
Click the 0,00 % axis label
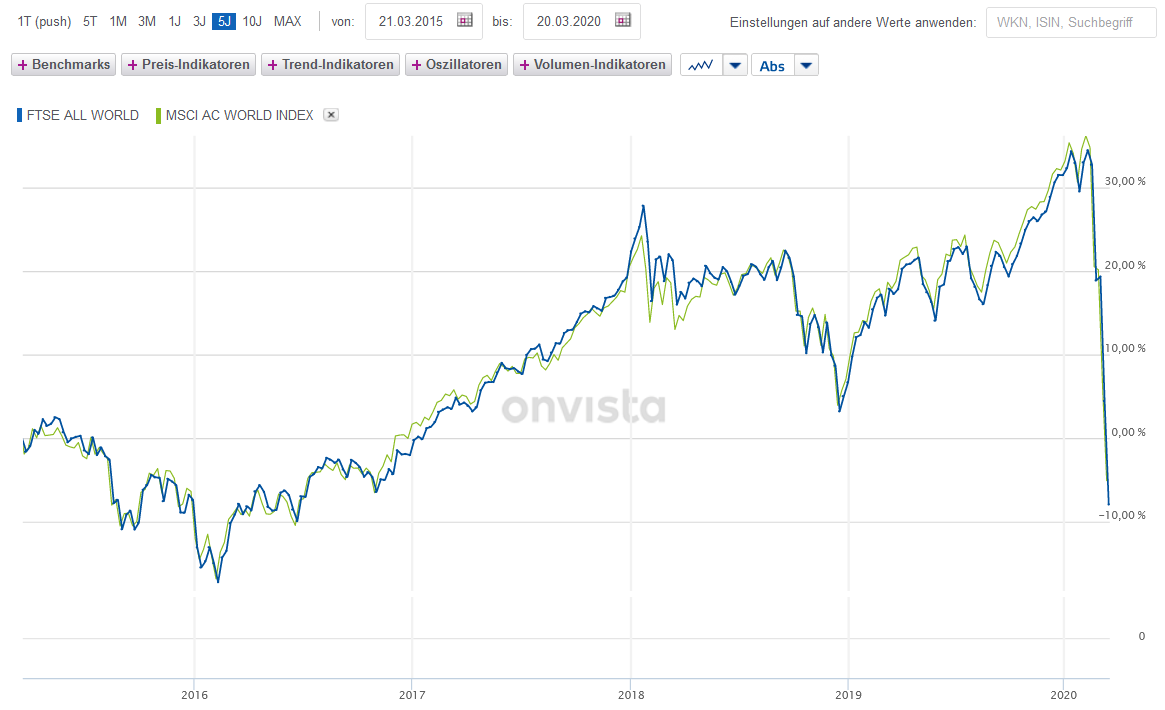(x=1128, y=432)
